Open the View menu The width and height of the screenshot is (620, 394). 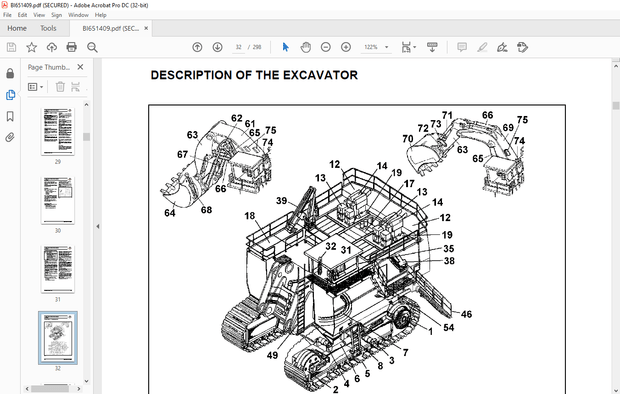pos(39,15)
